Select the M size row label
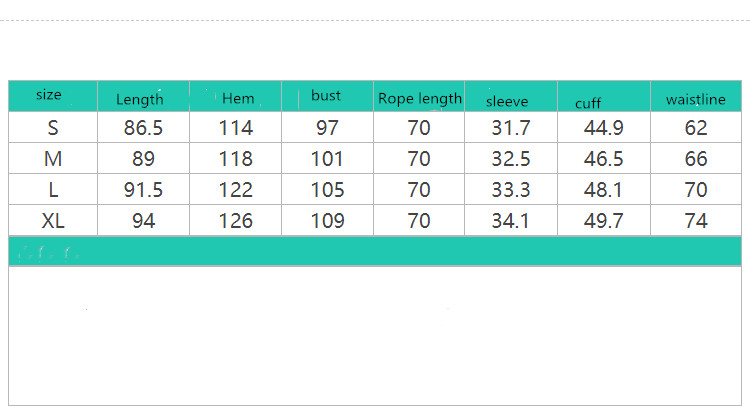The image size is (750, 406). click(x=53, y=158)
